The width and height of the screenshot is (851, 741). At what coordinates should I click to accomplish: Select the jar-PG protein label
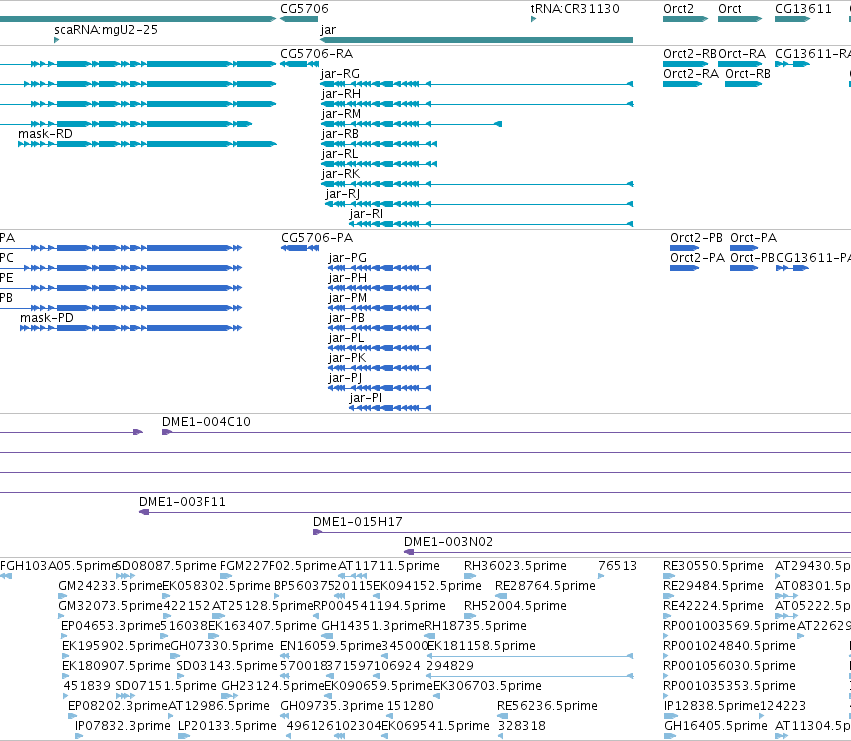[347, 258]
